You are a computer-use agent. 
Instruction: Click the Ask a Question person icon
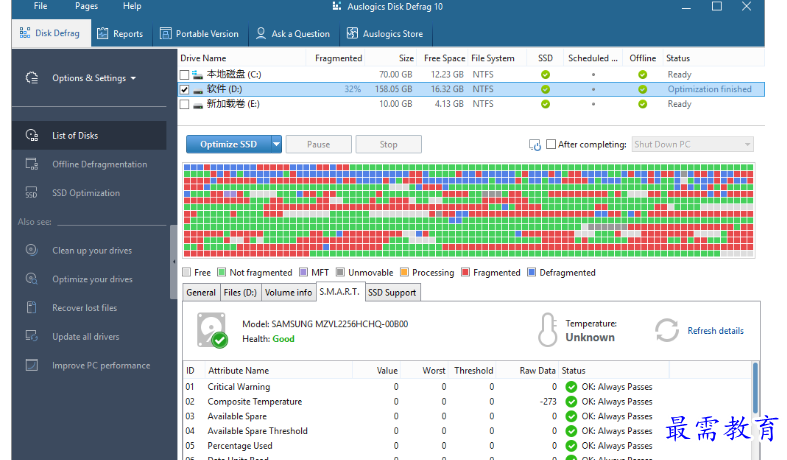coord(261,33)
